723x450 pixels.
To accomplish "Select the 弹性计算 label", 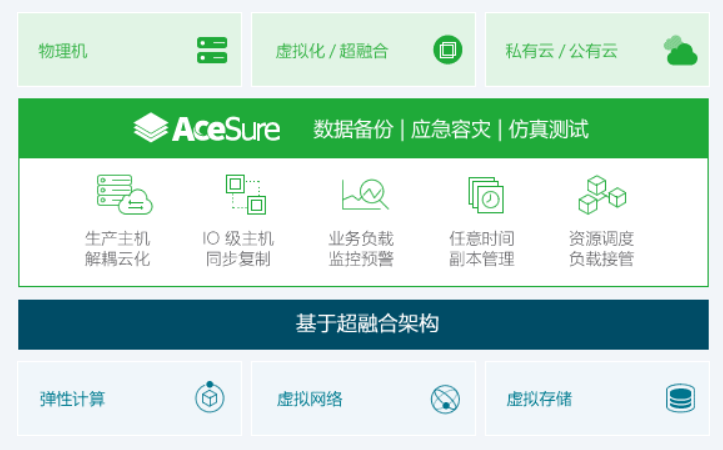I will (72, 399).
